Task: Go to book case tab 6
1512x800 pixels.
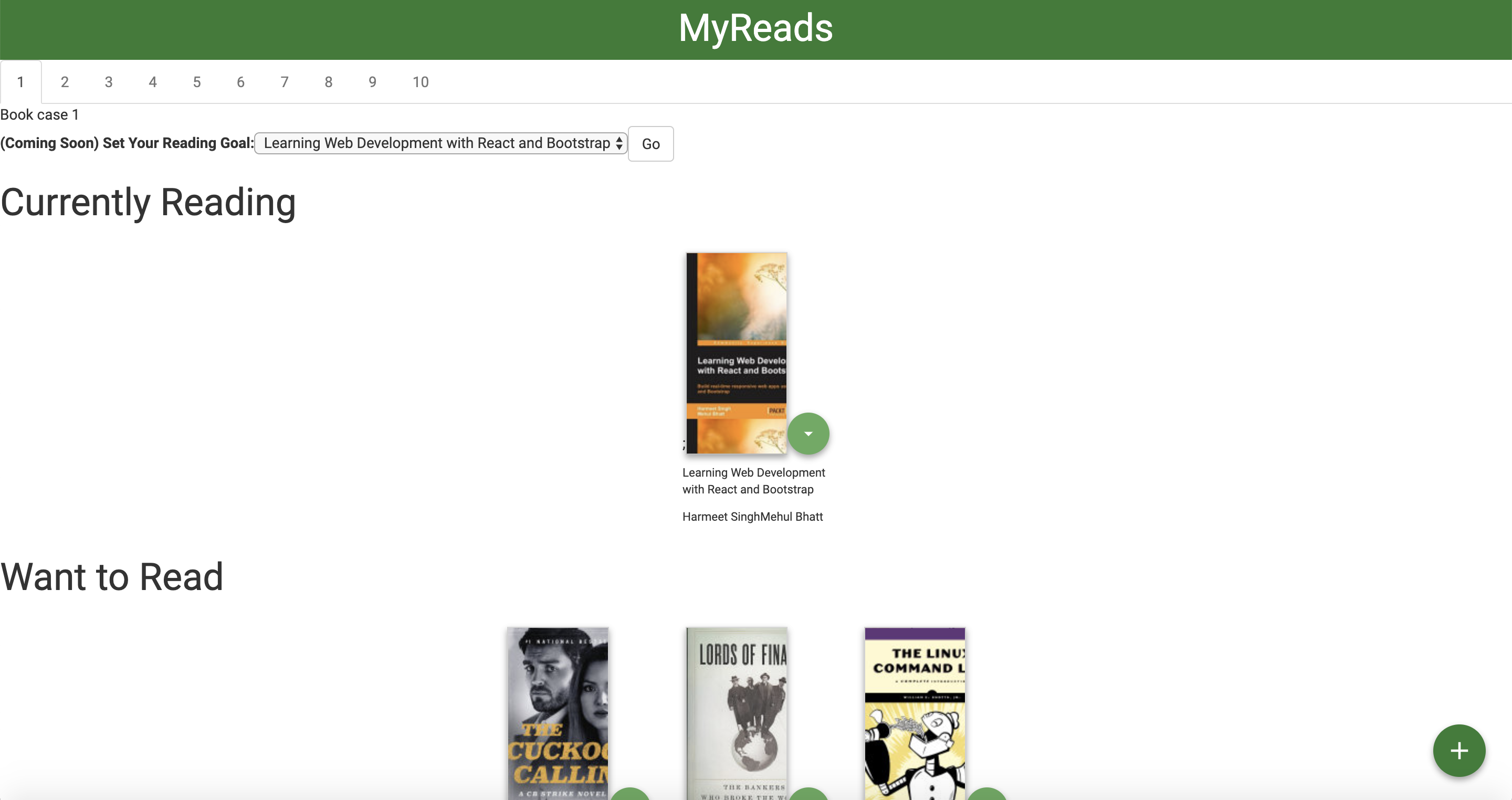Action: point(240,82)
